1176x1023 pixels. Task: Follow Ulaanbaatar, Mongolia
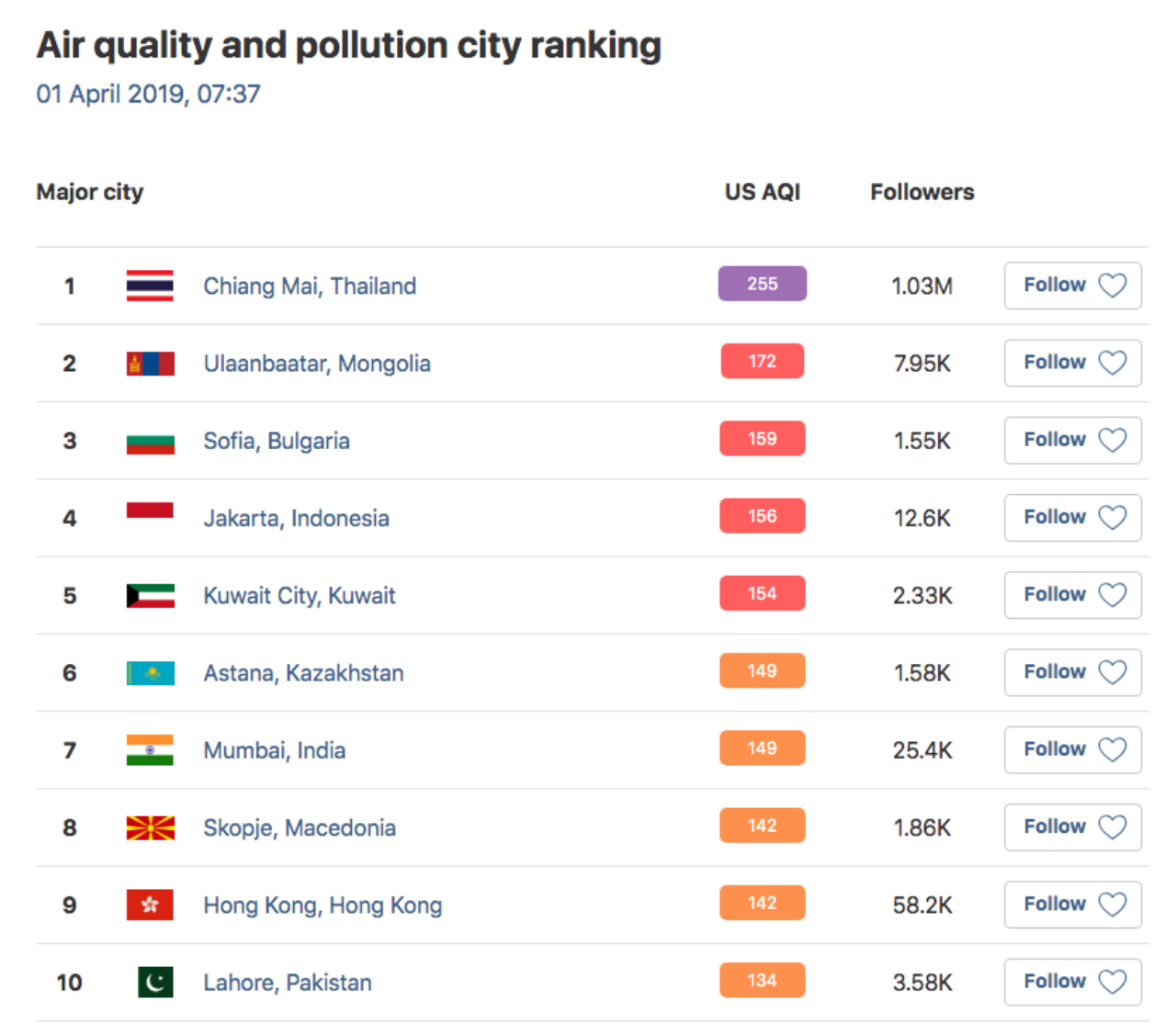tap(1072, 363)
